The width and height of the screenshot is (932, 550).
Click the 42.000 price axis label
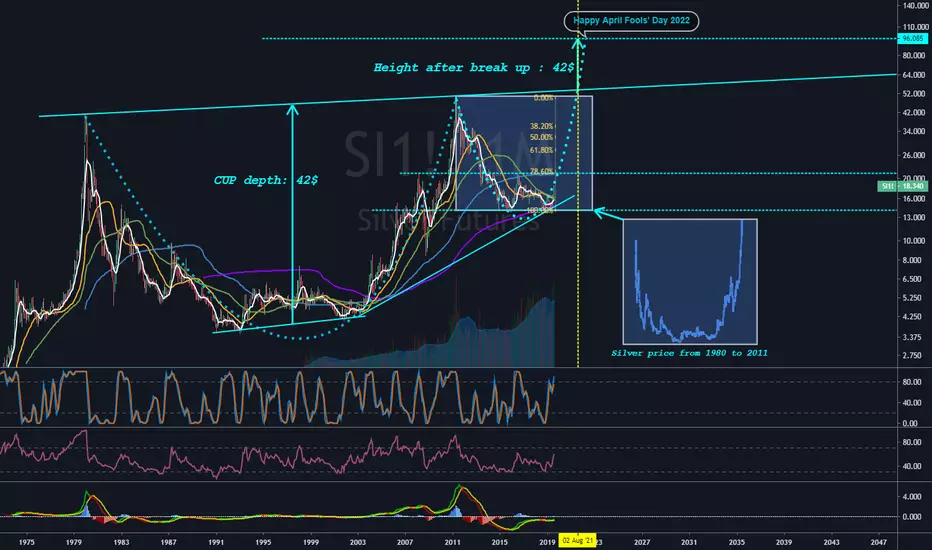914,112
